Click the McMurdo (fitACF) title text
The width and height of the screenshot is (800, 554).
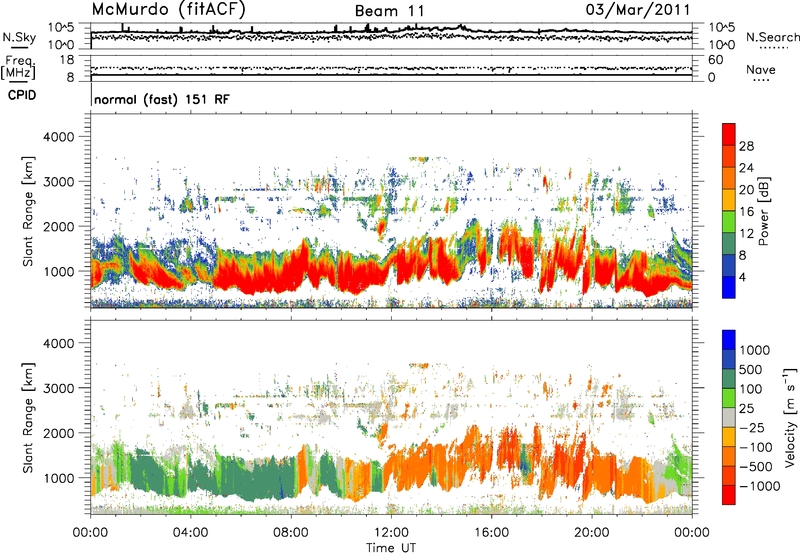(168, 10)
